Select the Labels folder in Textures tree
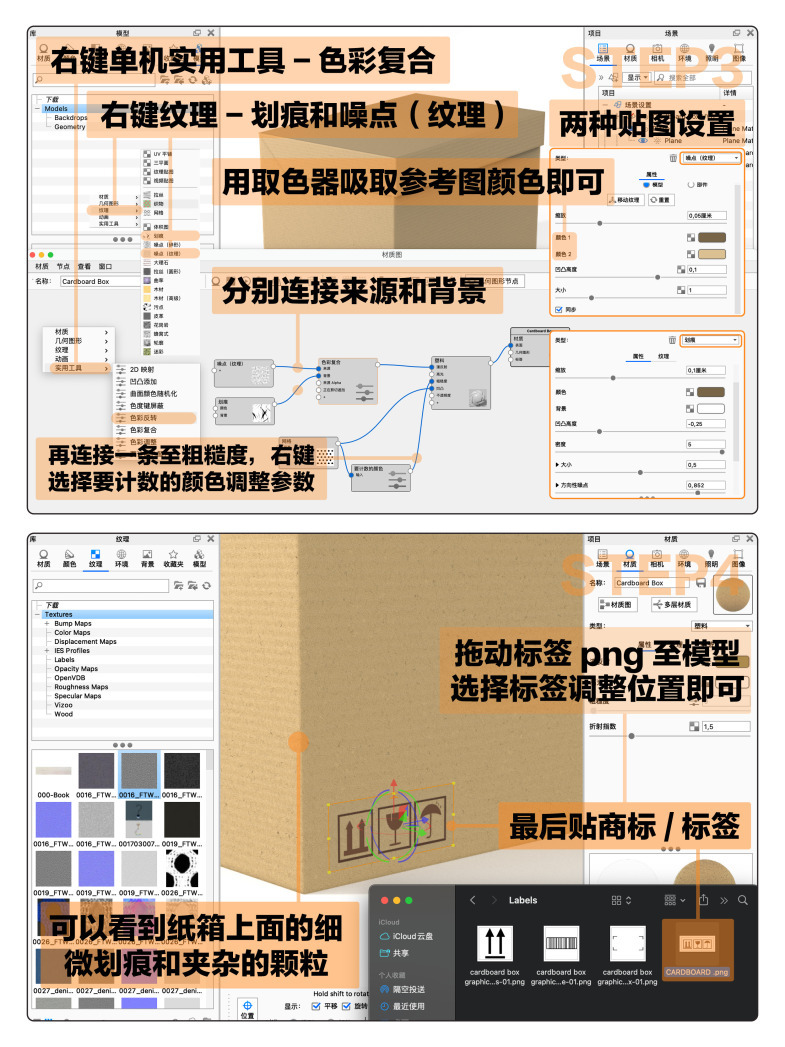The width and height of the screenshot is (785, 1047). (64, 660)
